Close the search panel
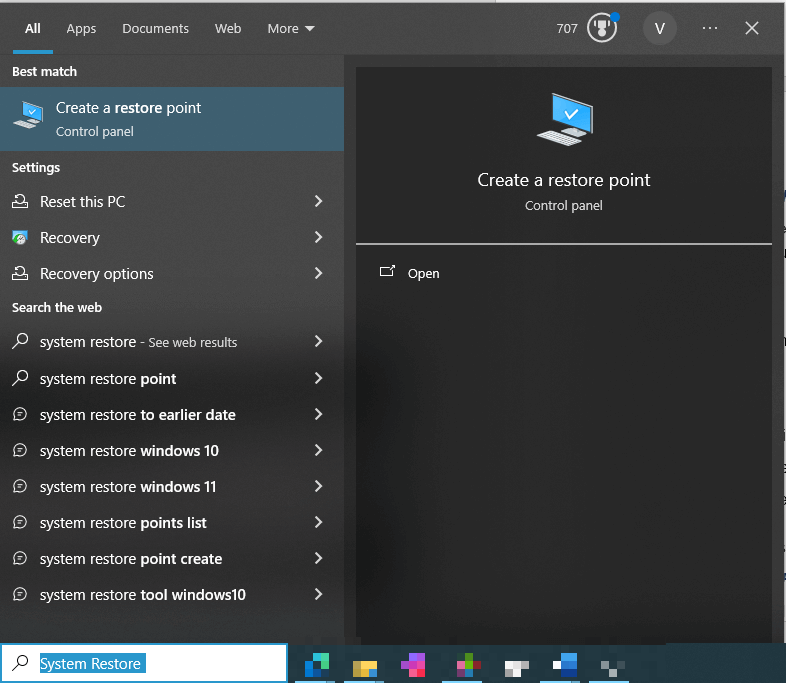 [x=751, y=28]
